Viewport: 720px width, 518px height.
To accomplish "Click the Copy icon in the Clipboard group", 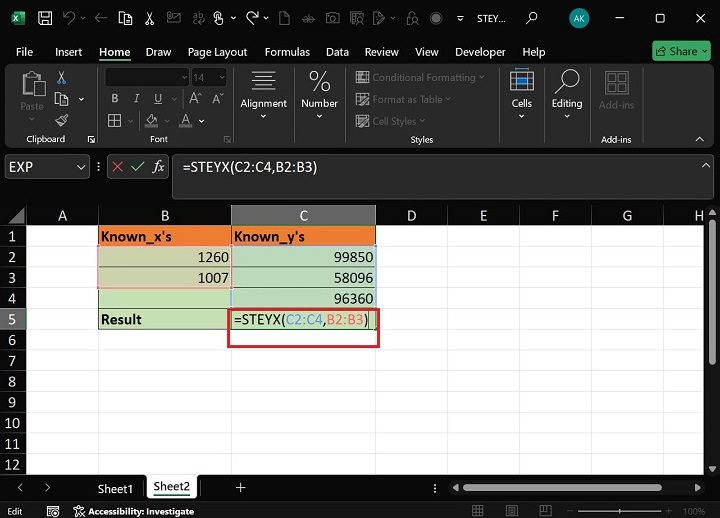I will [x=61, y=99].
